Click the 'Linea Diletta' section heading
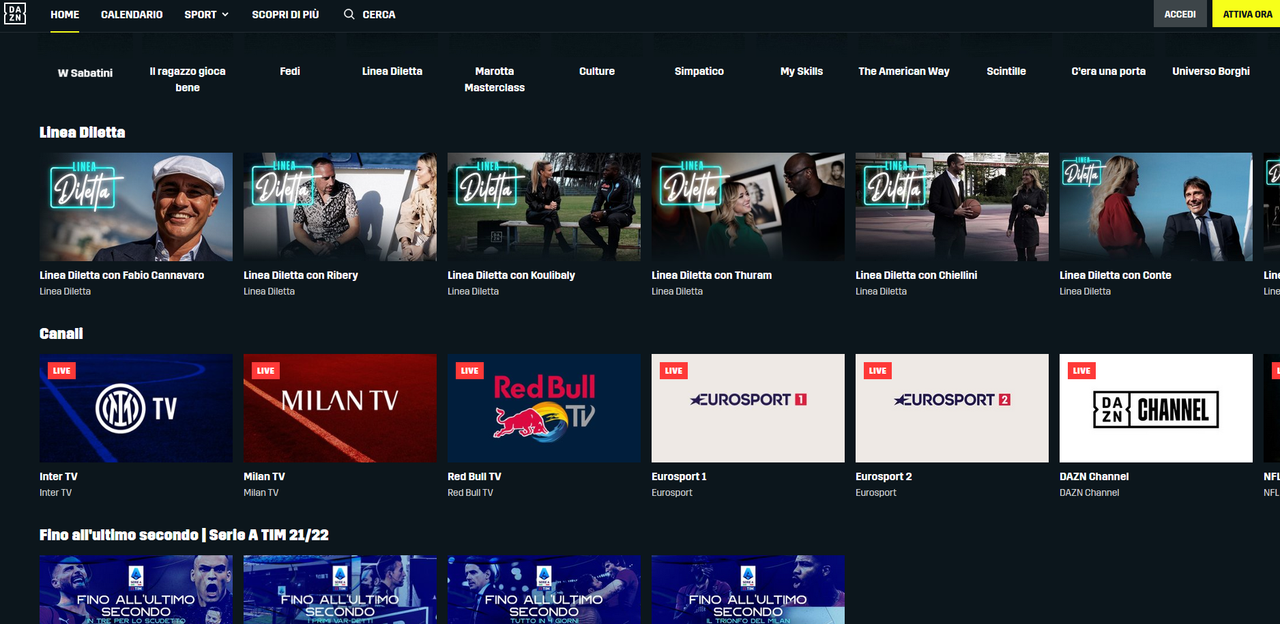 tap(82, 133)
